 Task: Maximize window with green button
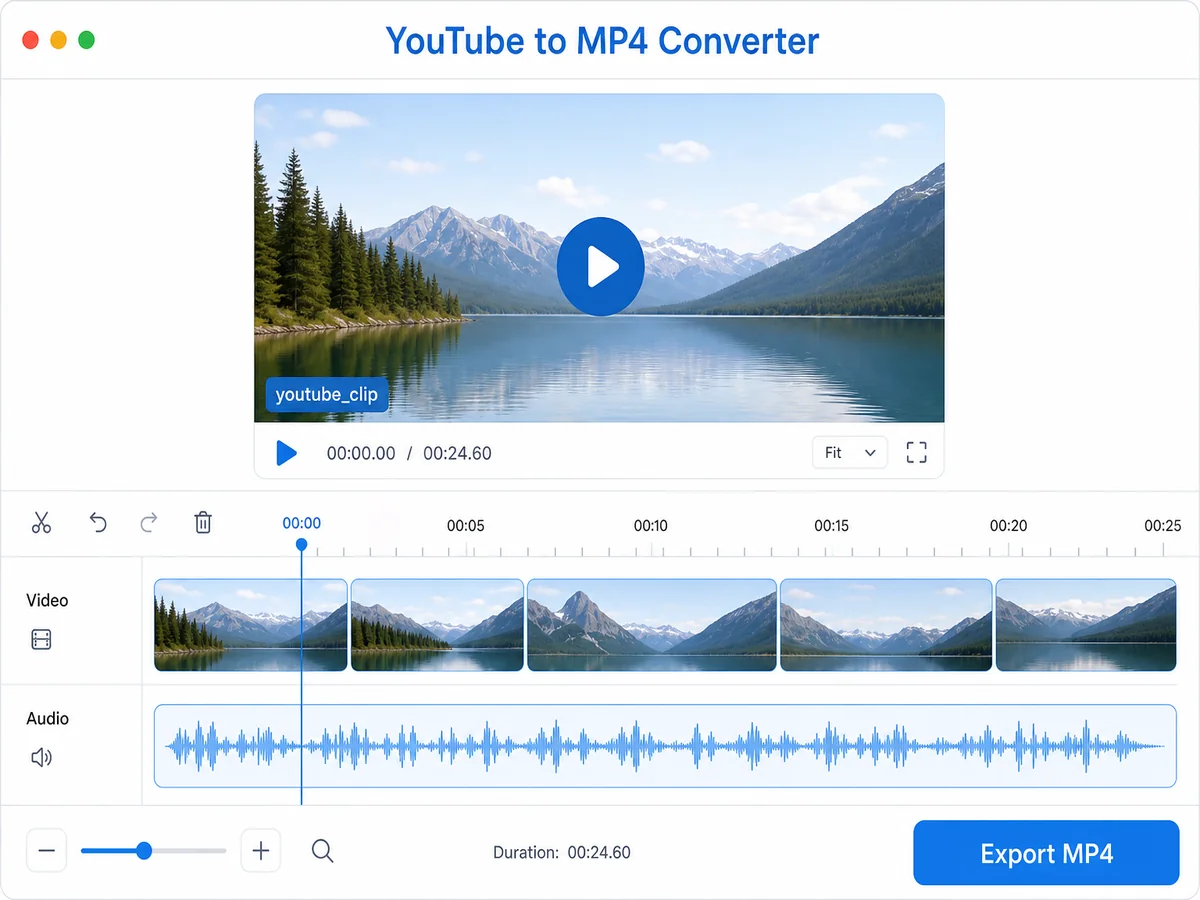[x=86, y=40]
